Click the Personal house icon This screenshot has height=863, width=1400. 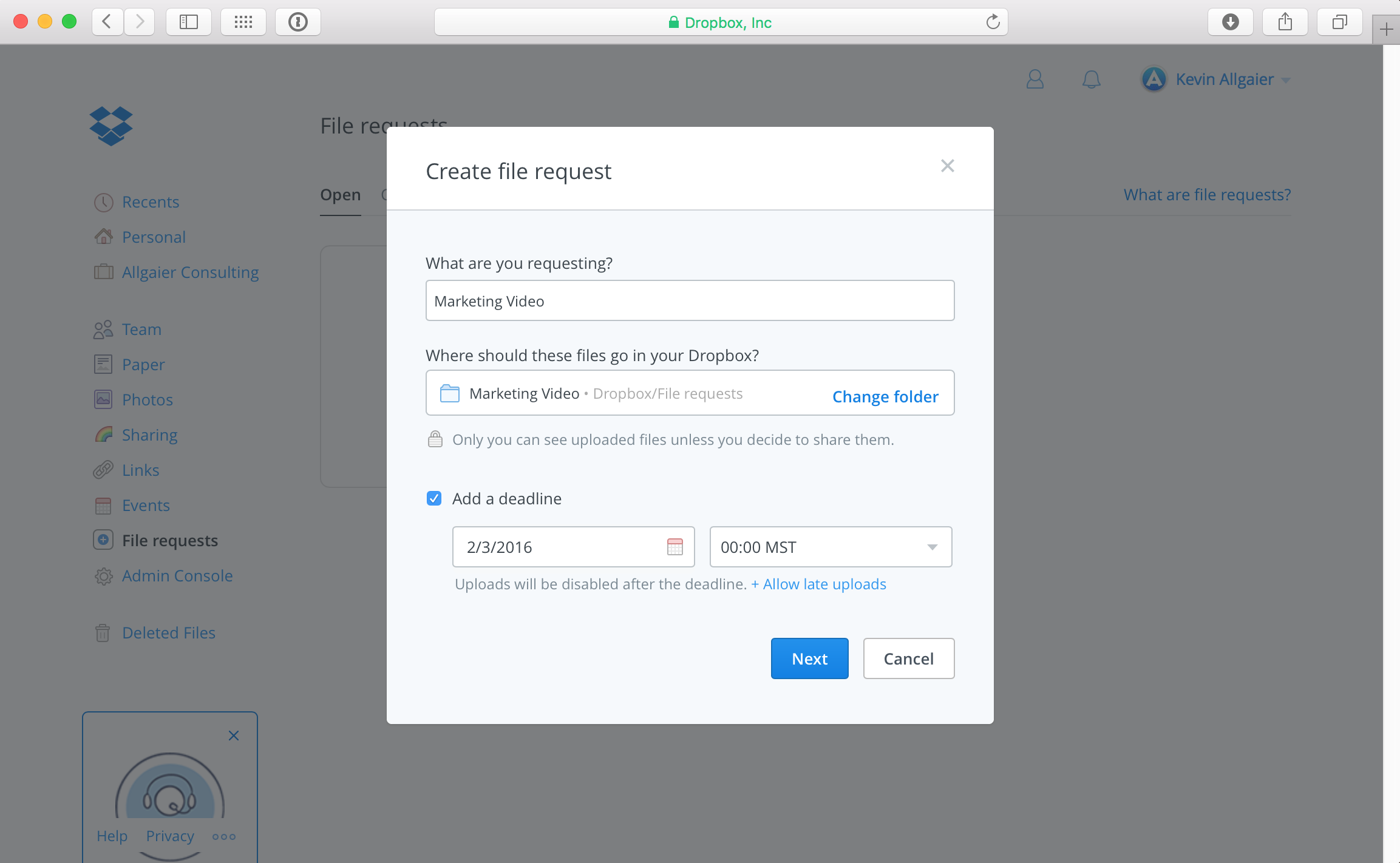(103, 237)
